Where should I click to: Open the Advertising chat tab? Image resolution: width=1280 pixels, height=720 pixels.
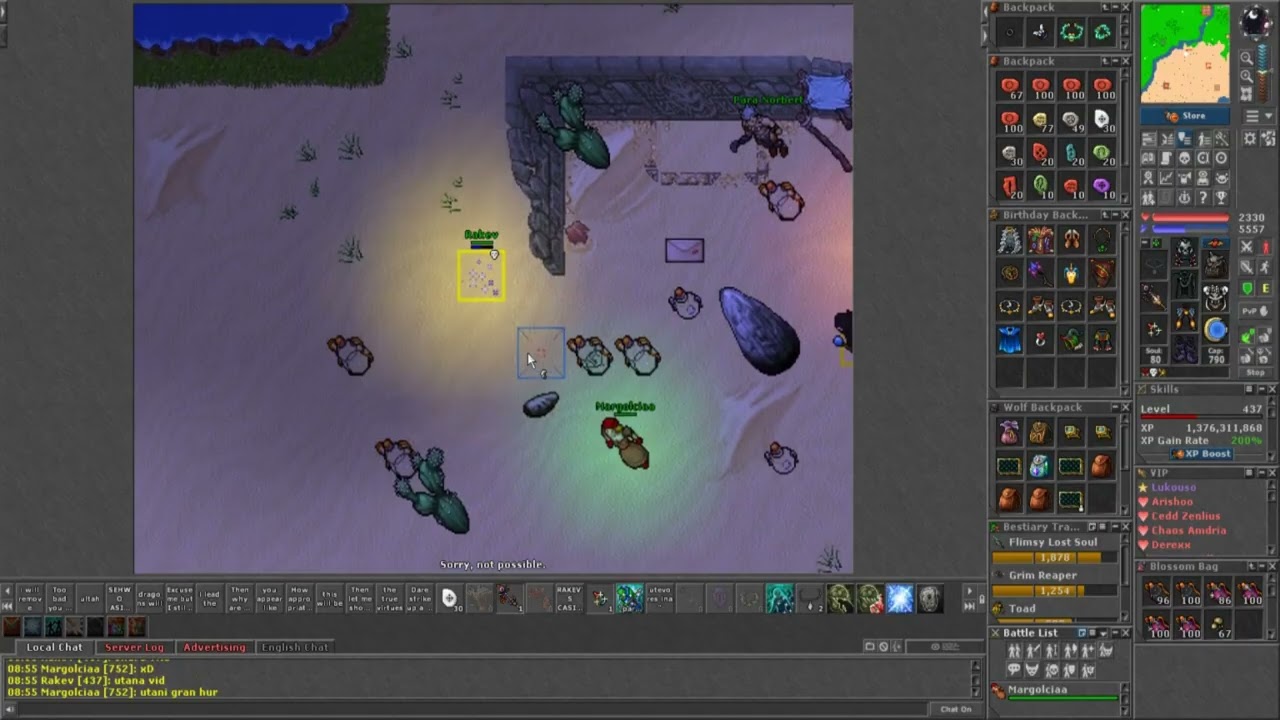click(x=214, y=647)
